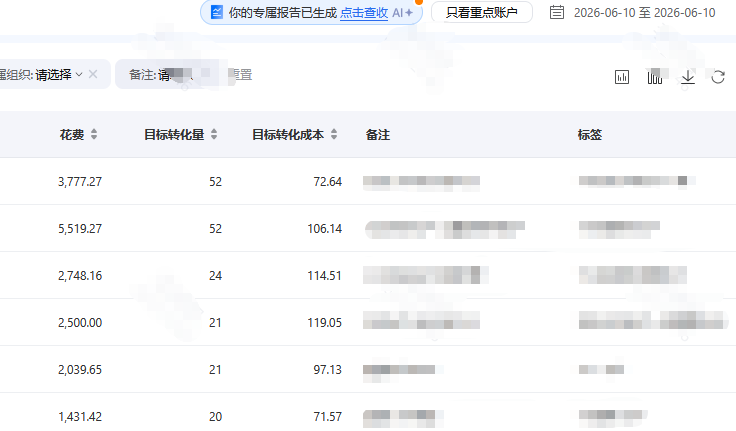
Task: Click conversion cost value 106.14
Action: [x=324, y=229]
